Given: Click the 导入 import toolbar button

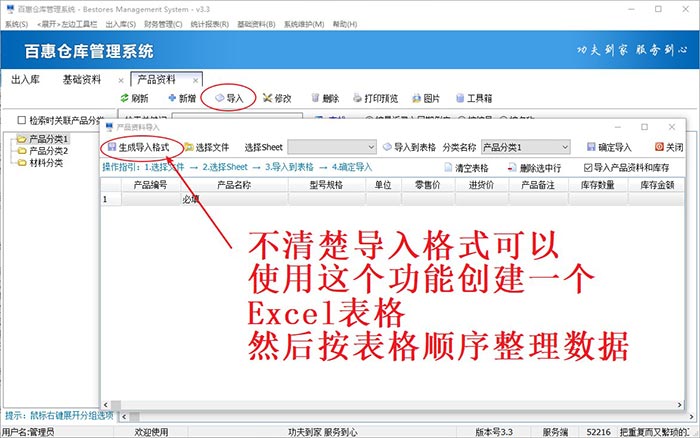Looking at the screenshot, I should [229, 98].
